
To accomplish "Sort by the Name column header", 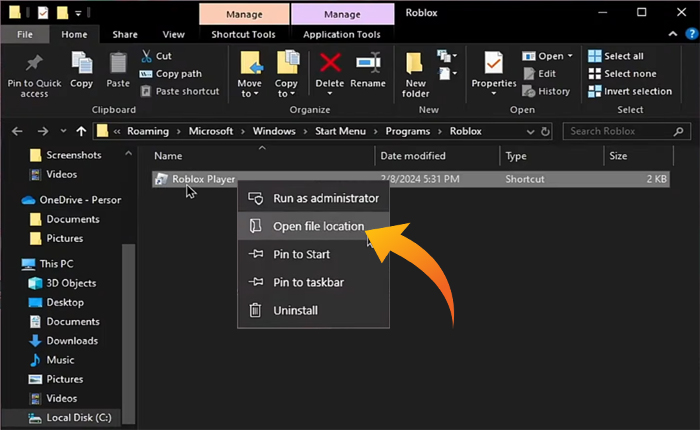I will pyautogui.click(x=262, y=156).
